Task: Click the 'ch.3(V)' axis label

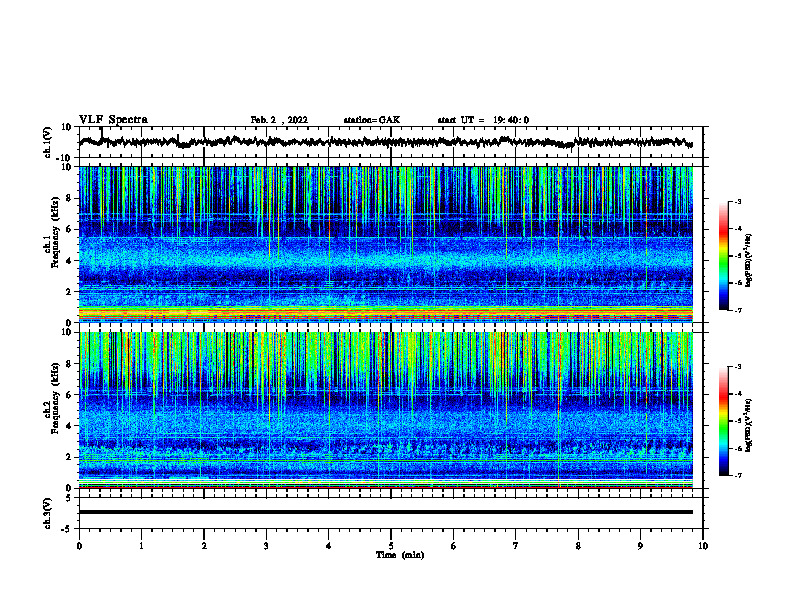Action: pos(48,513)
